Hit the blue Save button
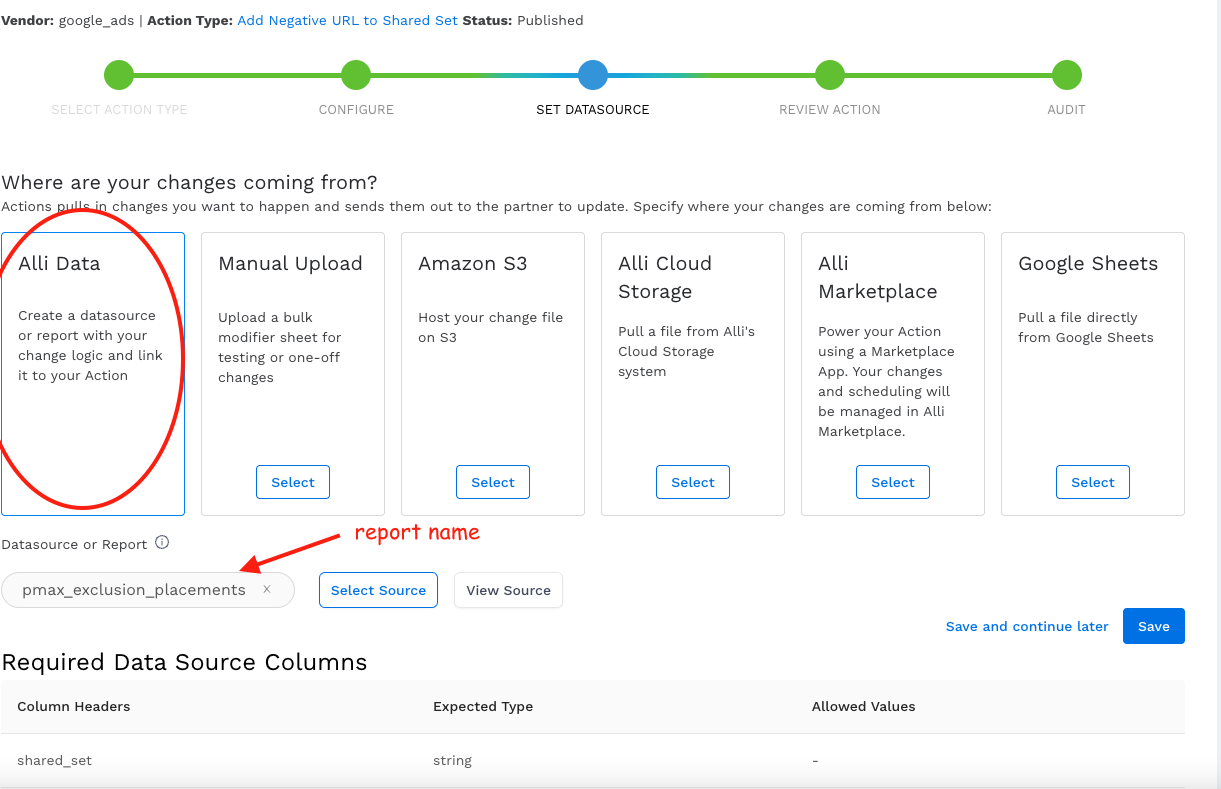Viewport: 1221px width, 789px height. coord(1153,626)
